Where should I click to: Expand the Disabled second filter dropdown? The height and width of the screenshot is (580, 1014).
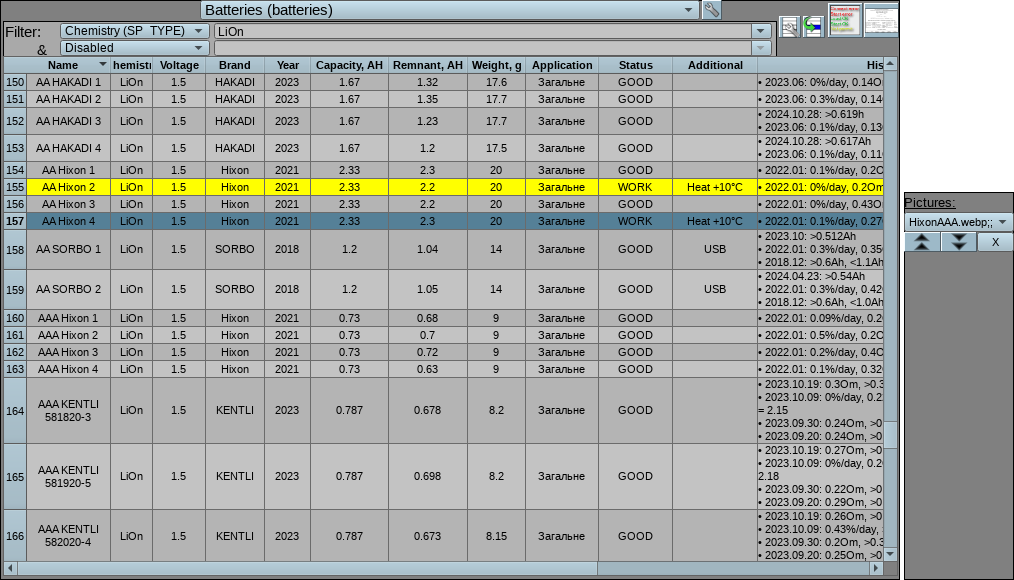(x=199, y=48)
